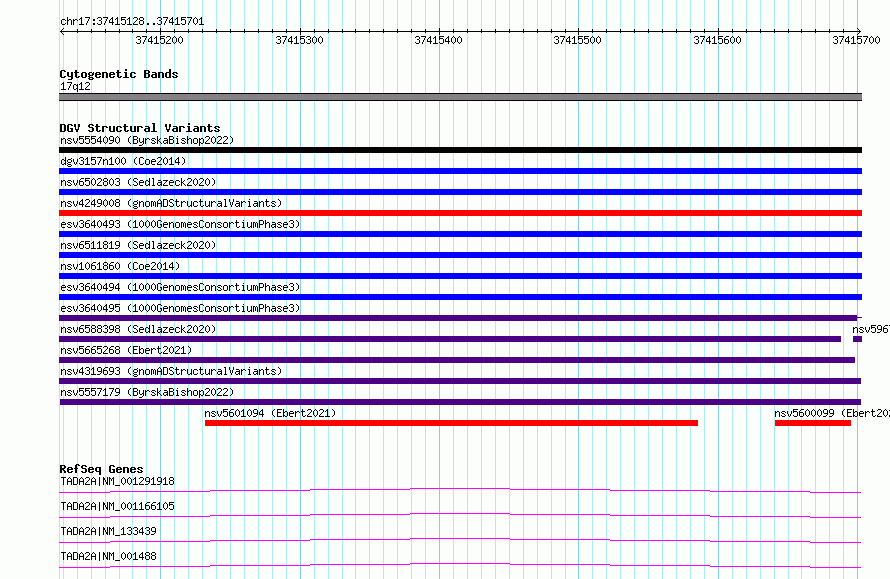Screen dimensions: 890x579
Task: Click the red bar under nsv4249008
Action: (460, 213)
